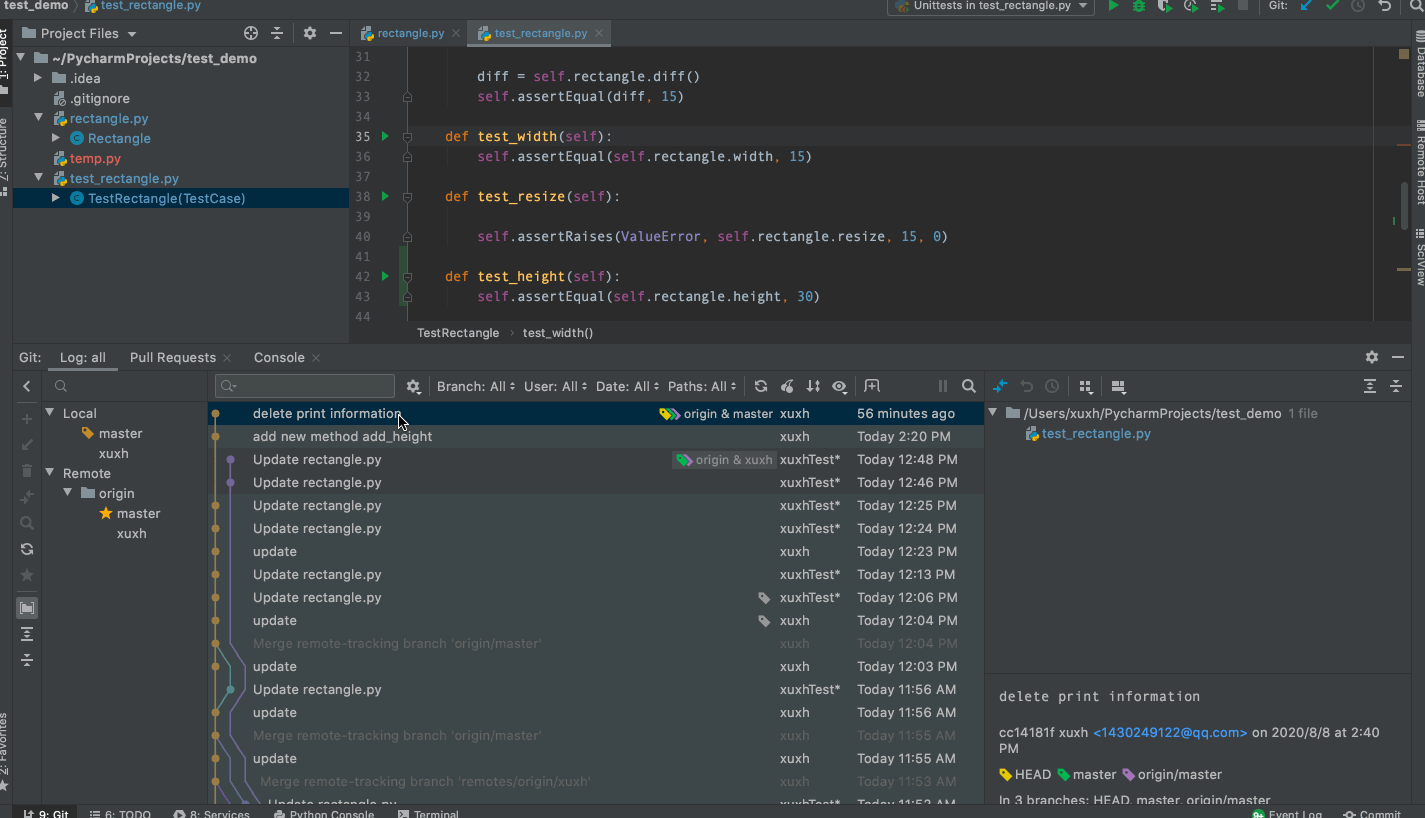1425x818 pixels.
Task: Open the Python Console tool window
Action: click(323, 813)
